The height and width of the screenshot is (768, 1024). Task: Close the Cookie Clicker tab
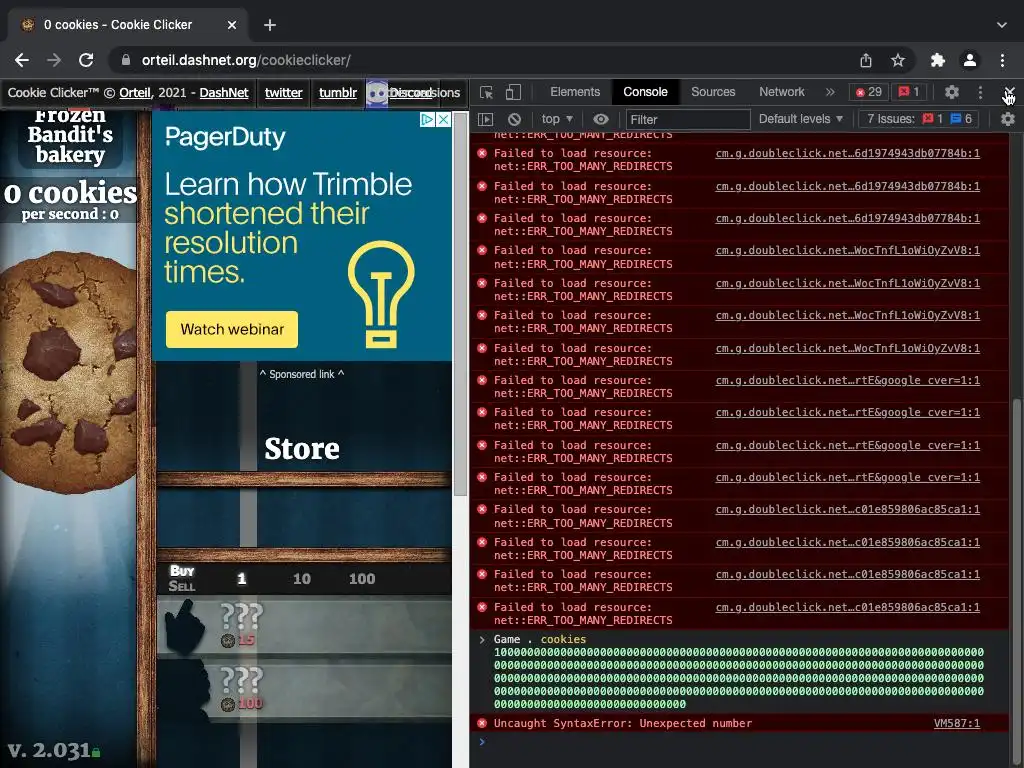point(232,25)
